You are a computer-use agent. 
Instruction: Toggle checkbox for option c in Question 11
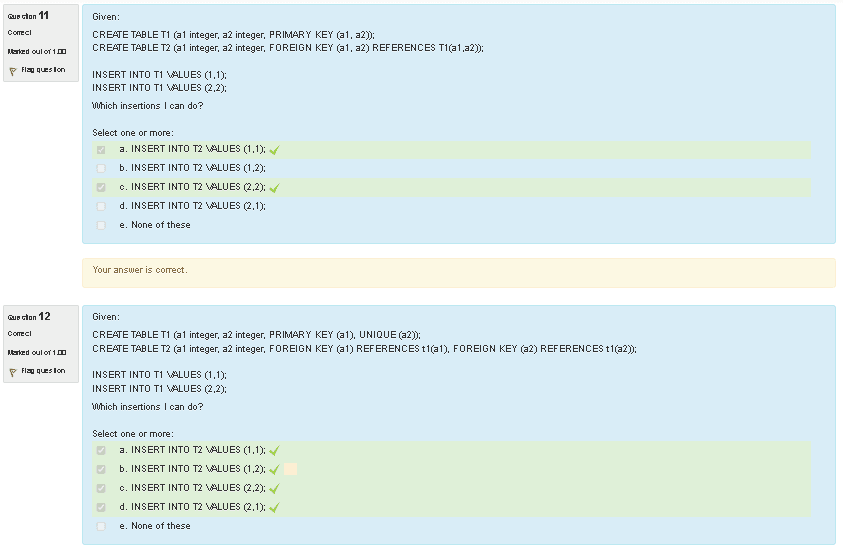pyautogui.click(x=101, y=187)
